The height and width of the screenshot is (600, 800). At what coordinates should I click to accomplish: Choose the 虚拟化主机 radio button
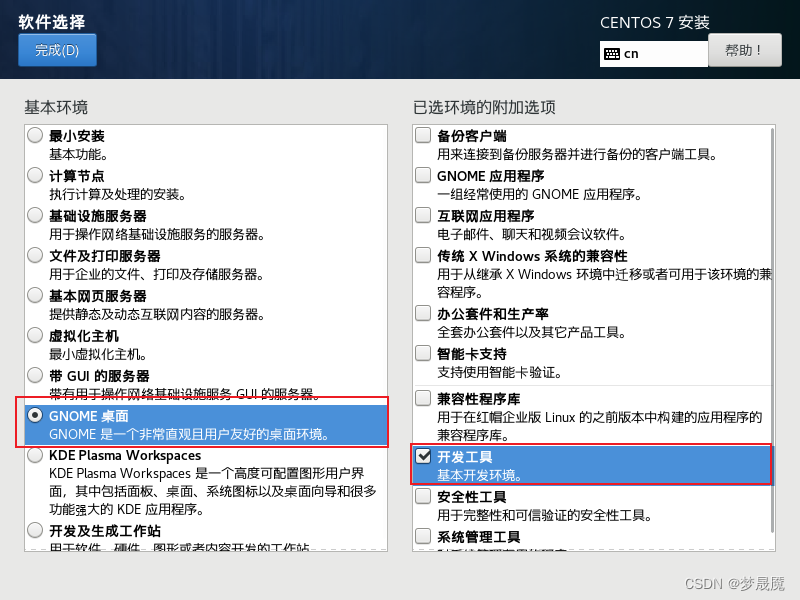(x=35, y=335)
